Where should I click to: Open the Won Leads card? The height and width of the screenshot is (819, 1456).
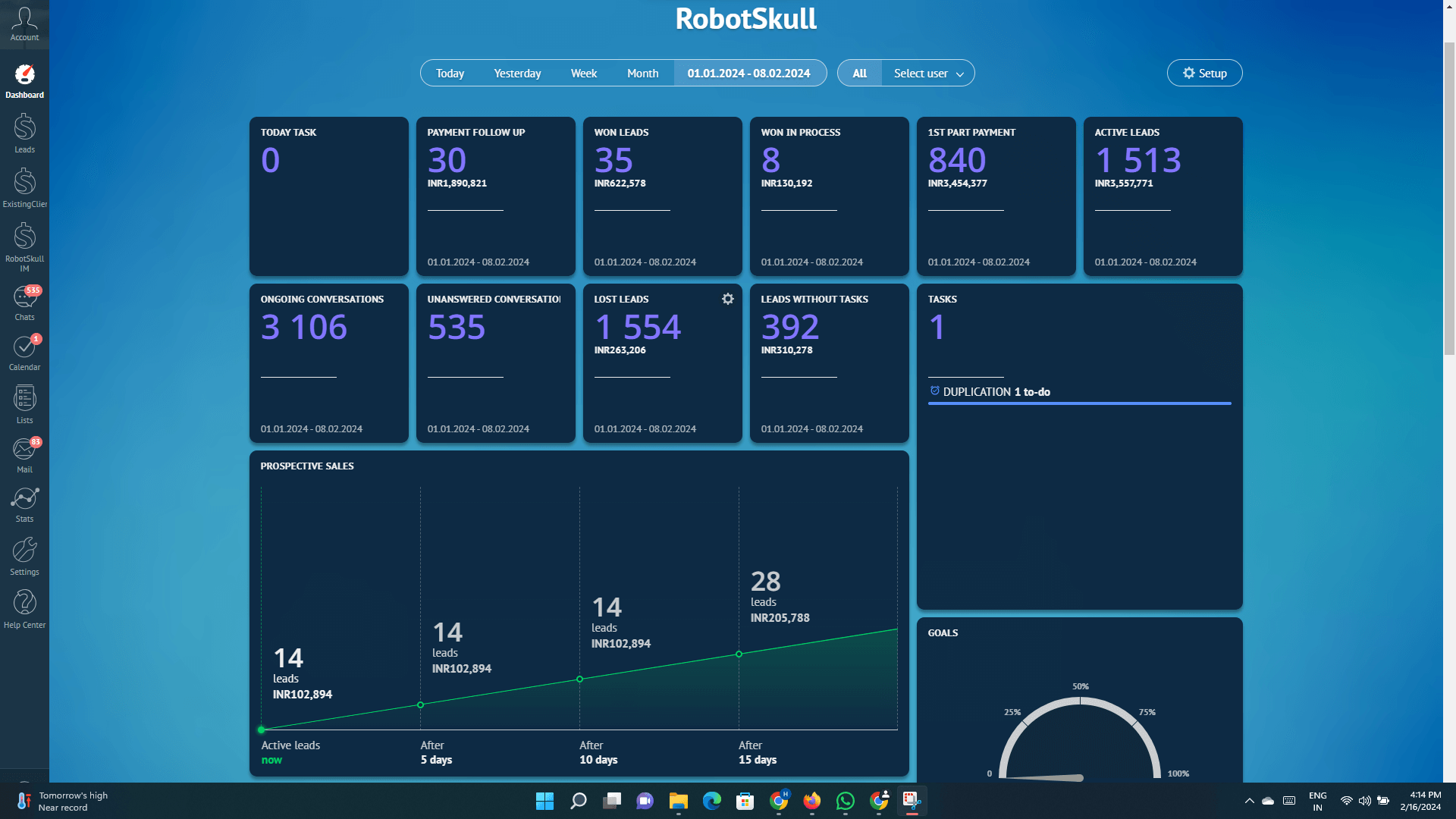point(663,196)
